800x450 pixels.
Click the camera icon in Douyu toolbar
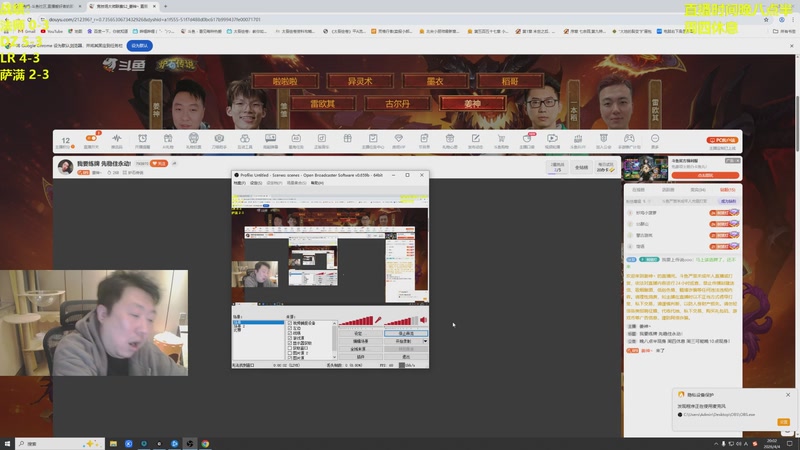[219, 138]
